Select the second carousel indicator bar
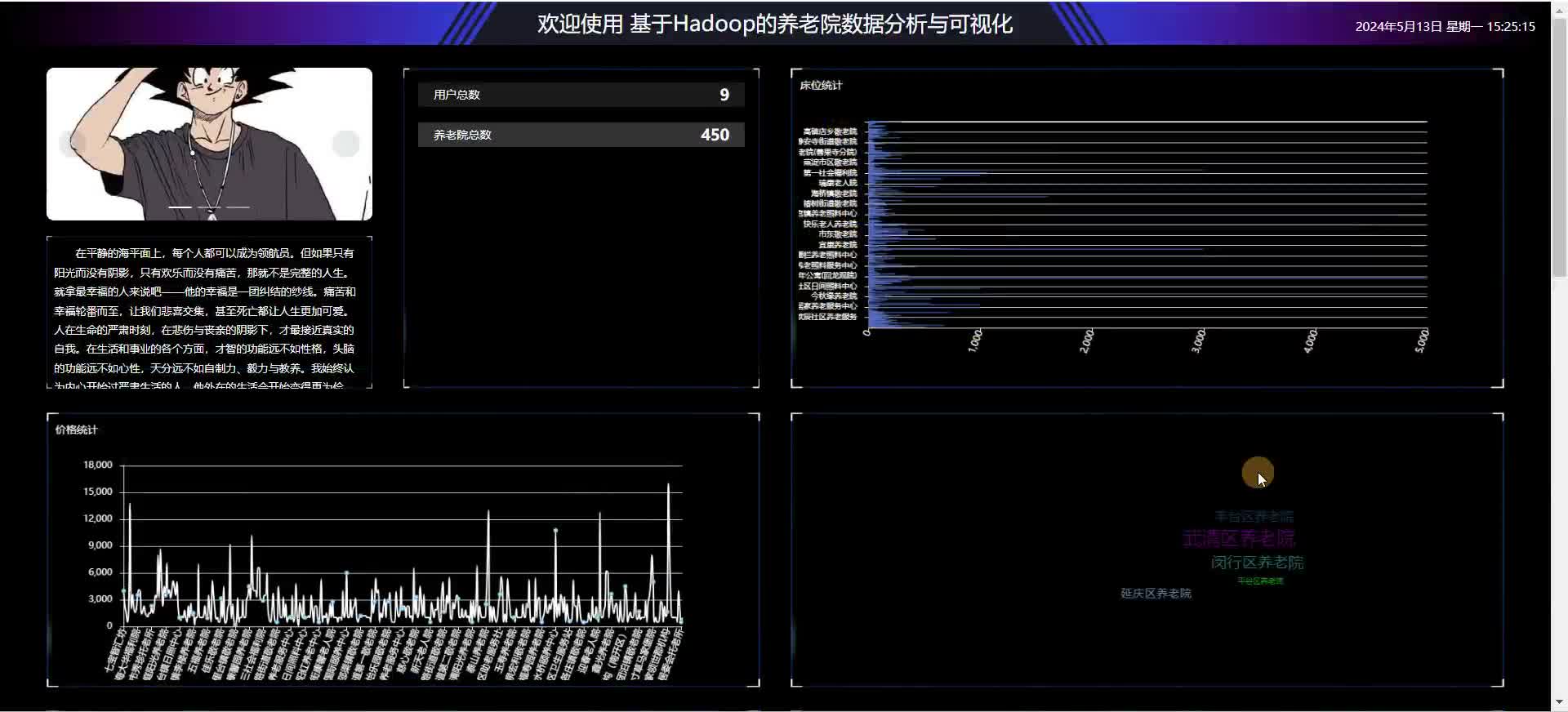Viewport: 1568px width, 712px height. pos(209,207)
